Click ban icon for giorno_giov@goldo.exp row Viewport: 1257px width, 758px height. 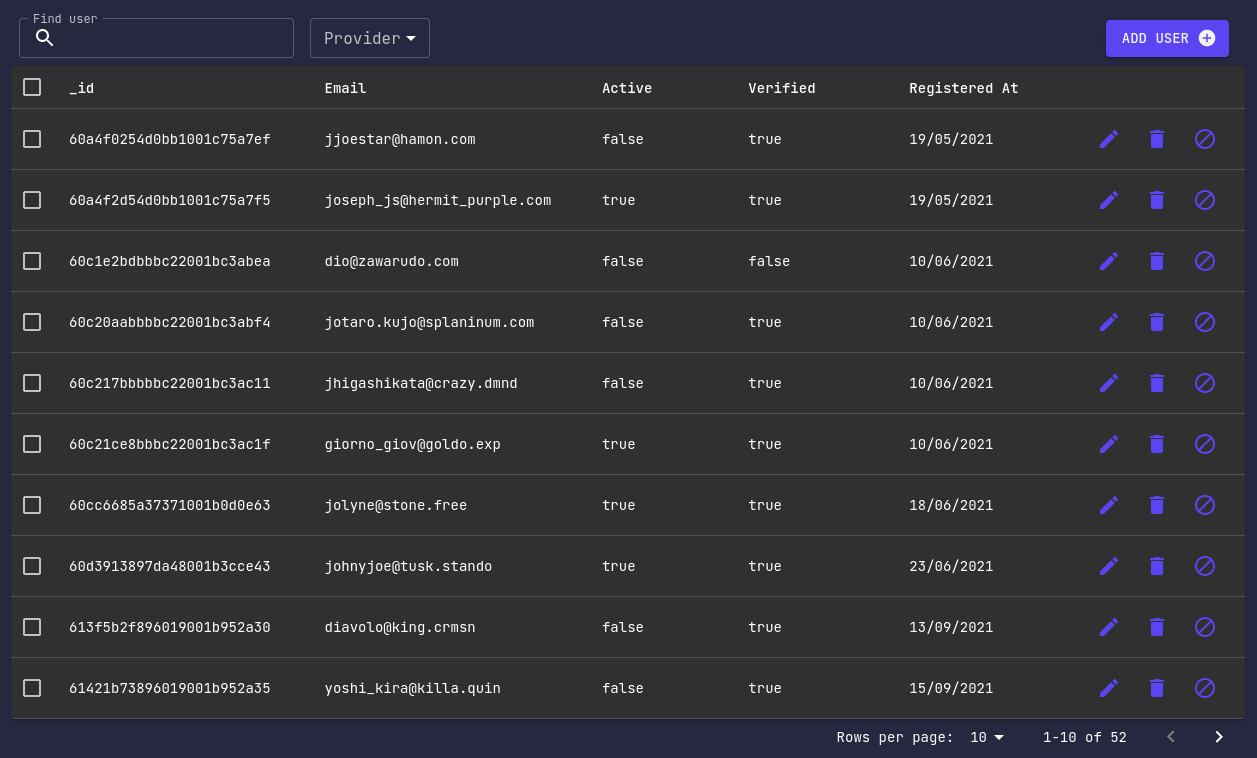coord(1205,444)
